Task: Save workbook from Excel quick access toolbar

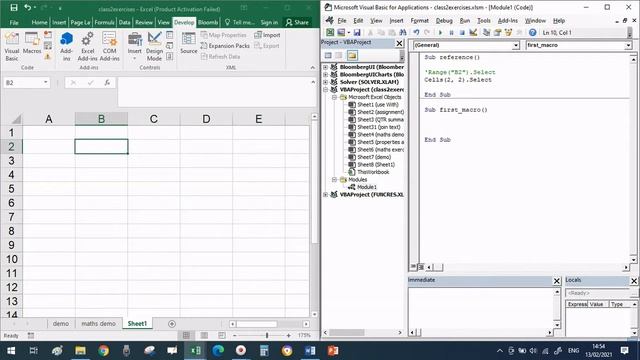Action: tap(14, 8)
